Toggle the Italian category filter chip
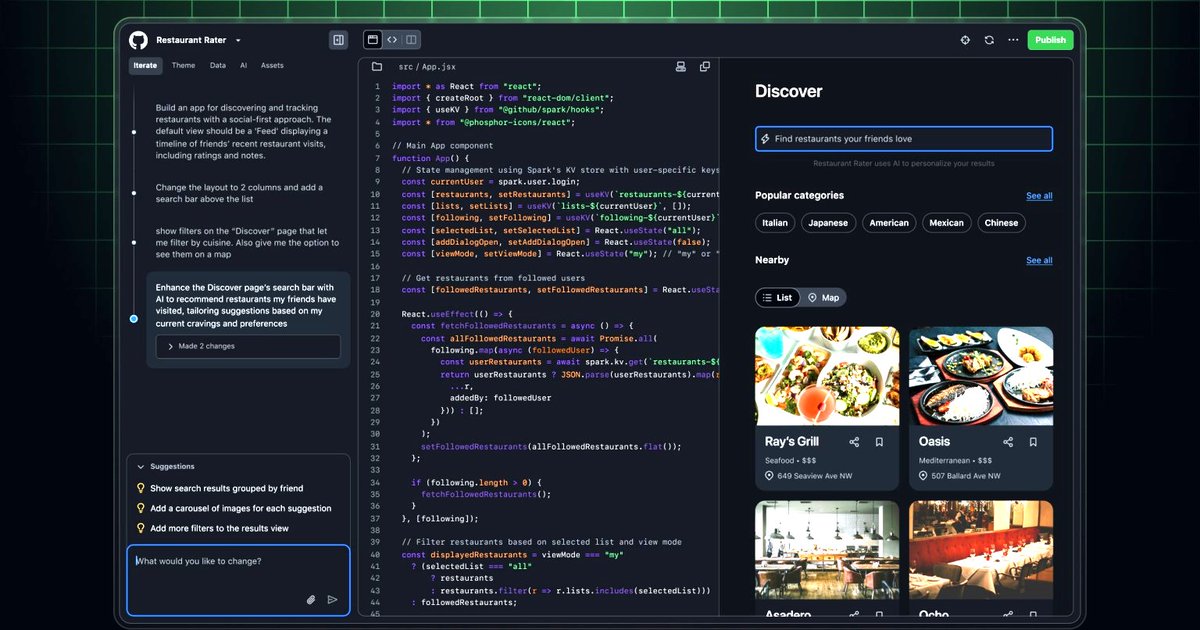The width and height of the screenshot is (1200, 630). 774,222
